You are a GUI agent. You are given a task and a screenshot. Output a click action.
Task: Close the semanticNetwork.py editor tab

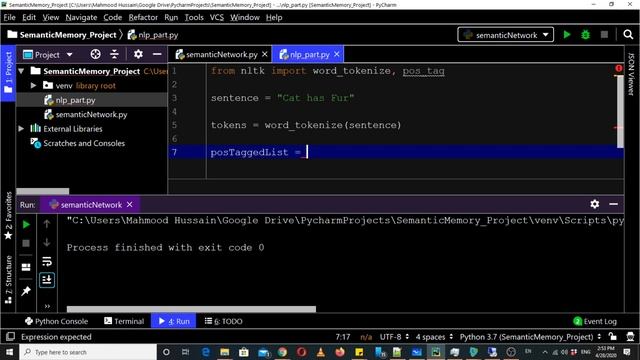265,54
